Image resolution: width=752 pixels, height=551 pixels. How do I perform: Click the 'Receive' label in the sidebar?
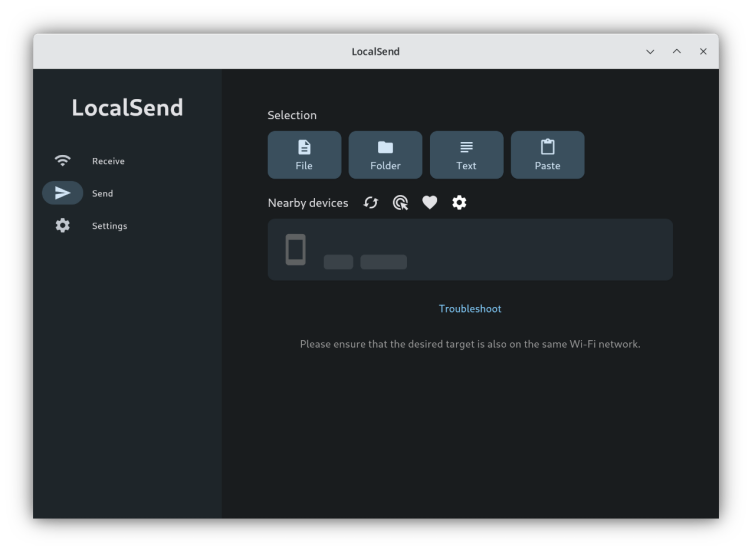[x=108, y=161]
